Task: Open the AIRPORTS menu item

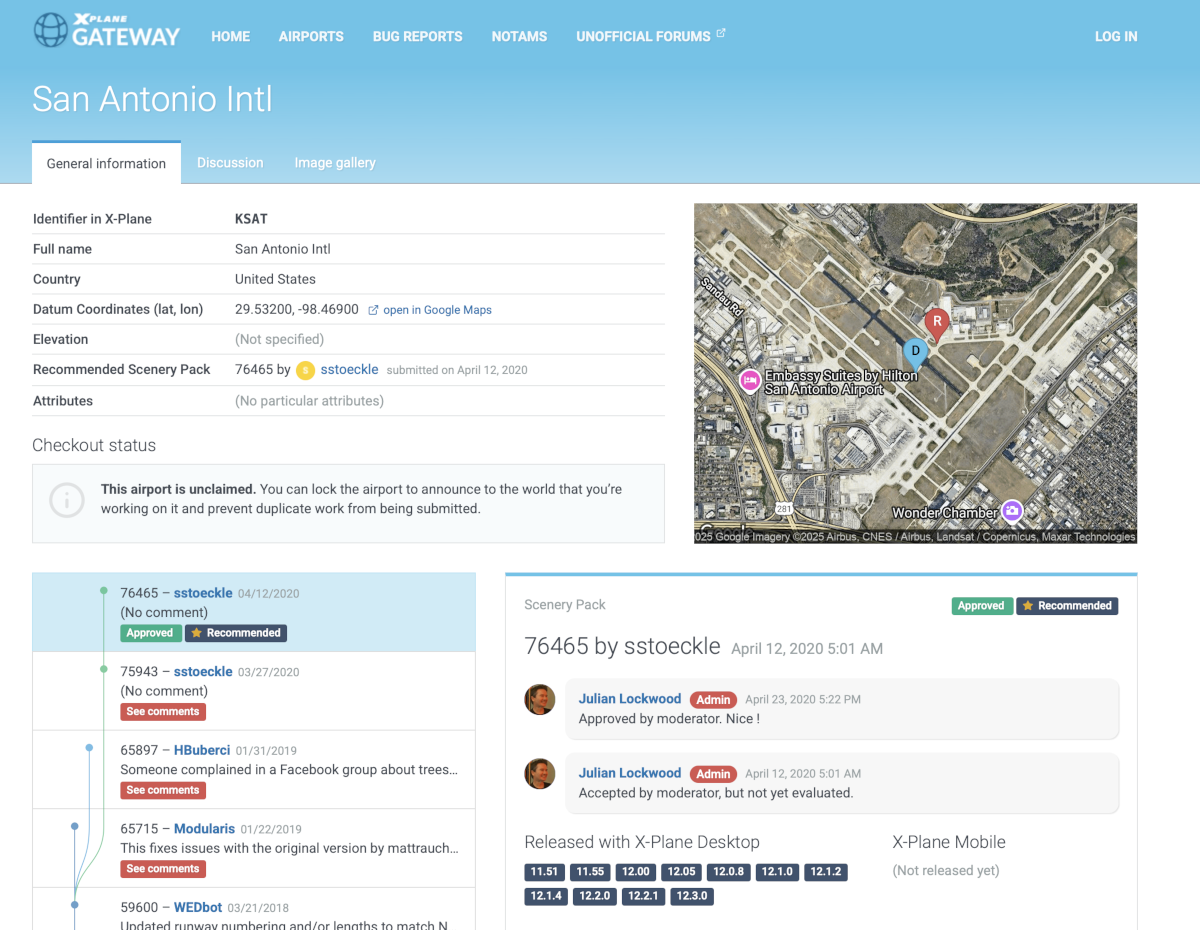Action: [x=311, y=36]
